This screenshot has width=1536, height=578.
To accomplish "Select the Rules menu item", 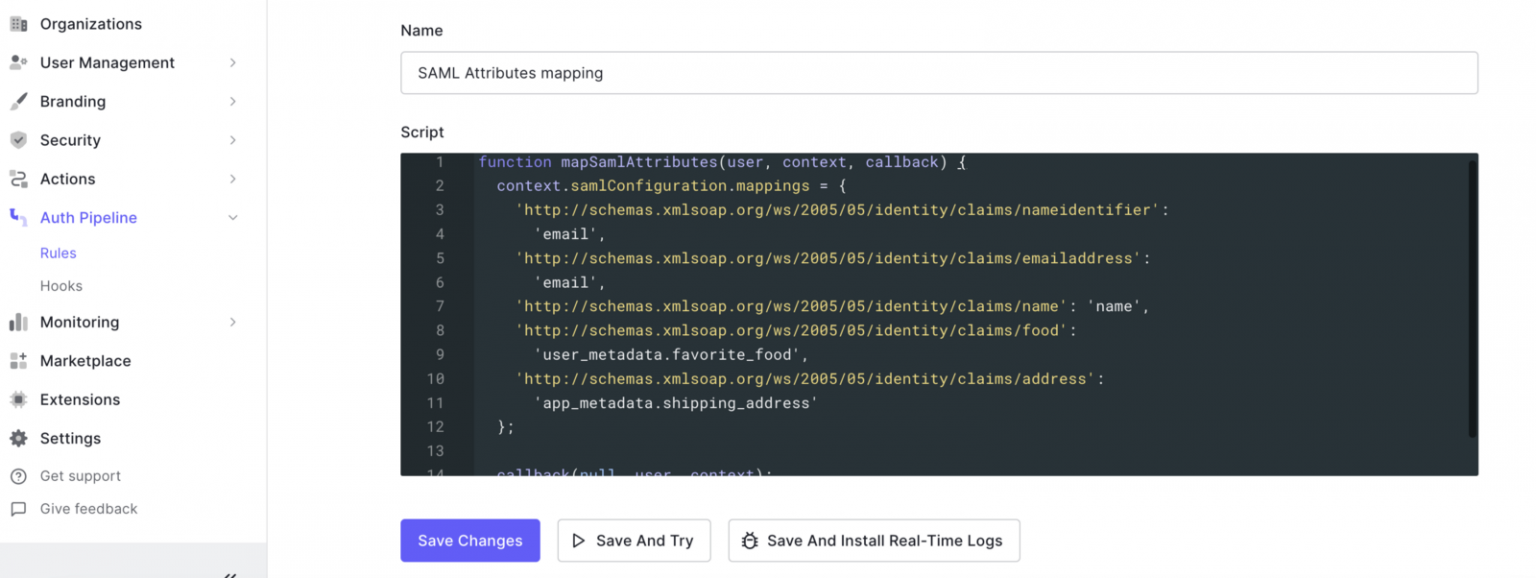I will click(58, 253).
